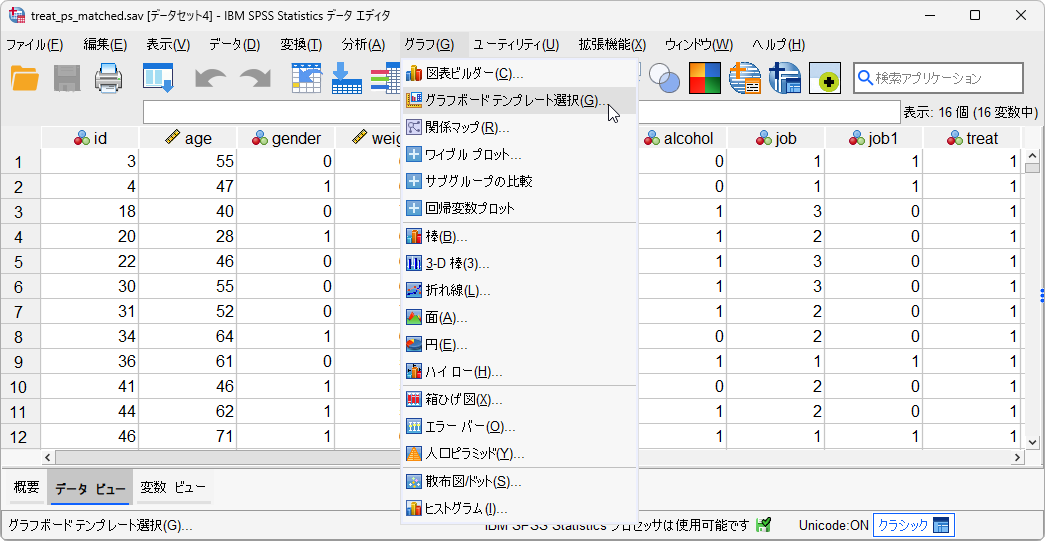The image size is (1045, 541).
Task: Click the 検索アプリケーション search field
Action: click(938, 78)
